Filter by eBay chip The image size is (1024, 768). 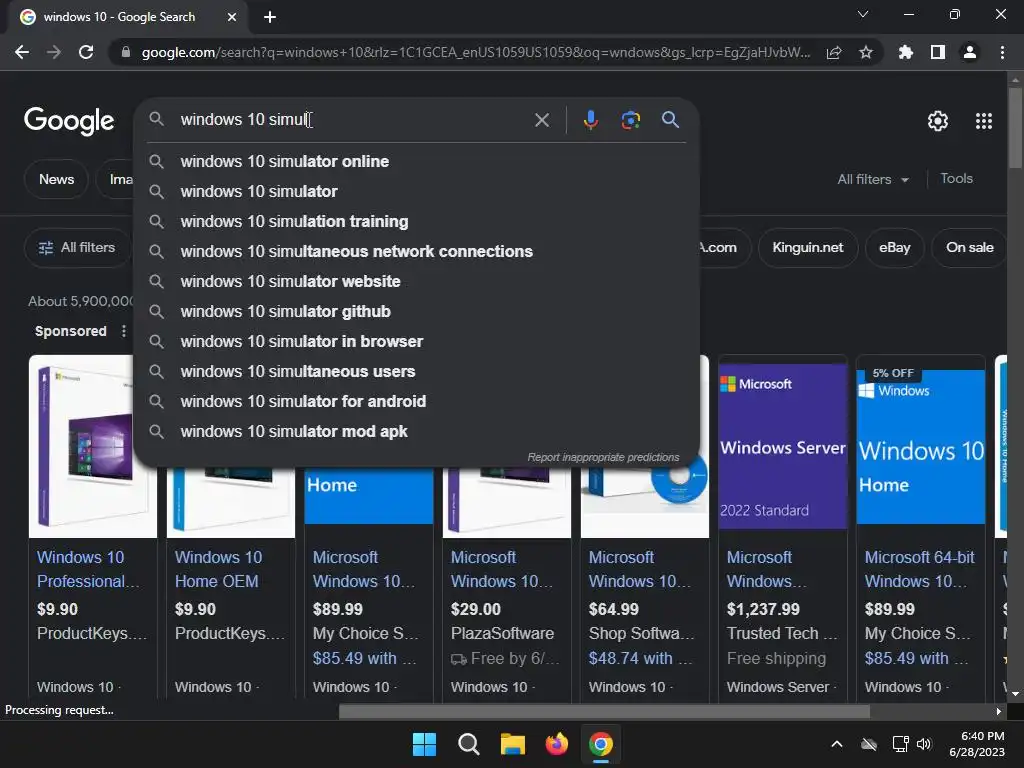[894, 248]
